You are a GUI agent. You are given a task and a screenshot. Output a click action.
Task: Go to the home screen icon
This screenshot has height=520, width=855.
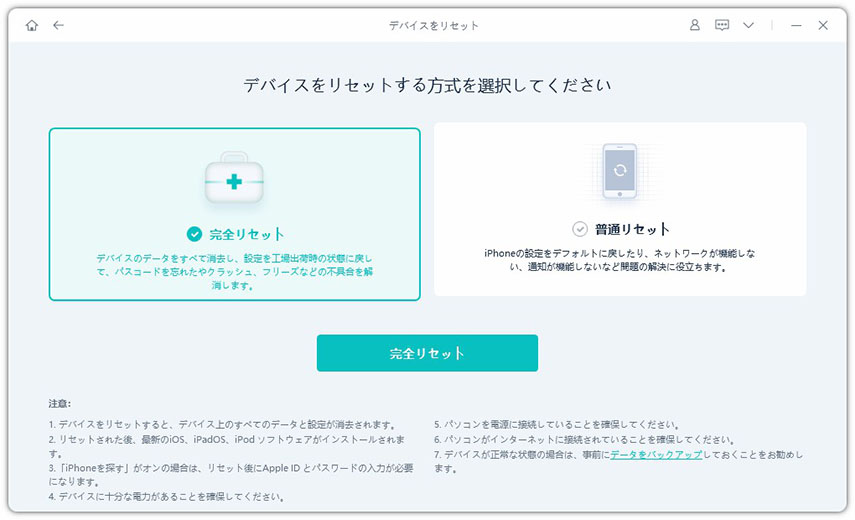pos(32,25)
